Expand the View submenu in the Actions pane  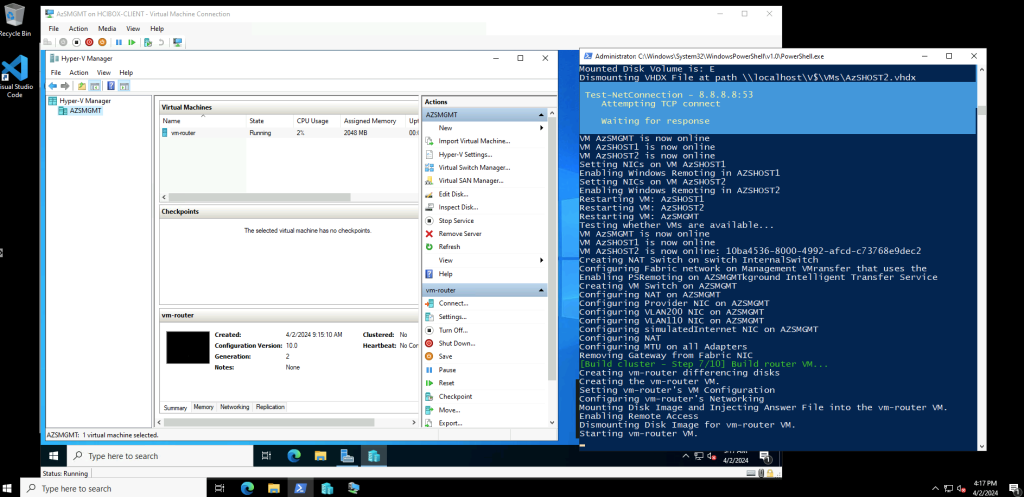point(485,260)
